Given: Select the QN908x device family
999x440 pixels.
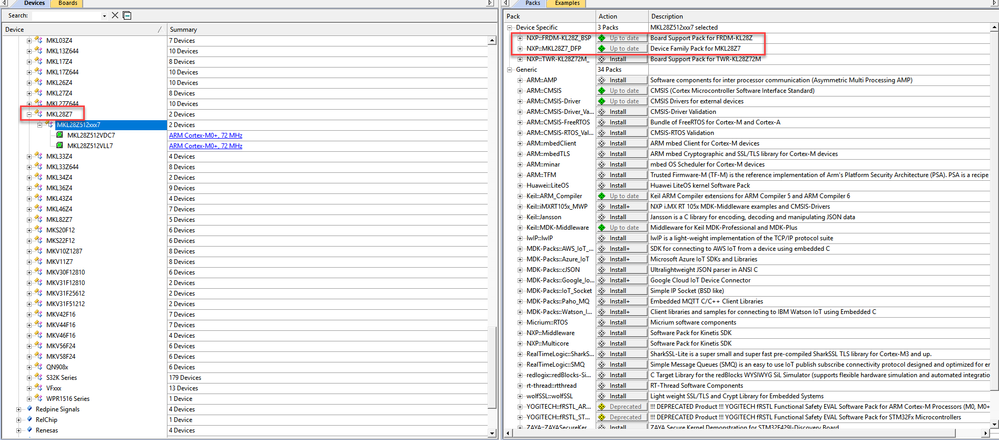Looking at the screenshot, I should click(57, 367).
